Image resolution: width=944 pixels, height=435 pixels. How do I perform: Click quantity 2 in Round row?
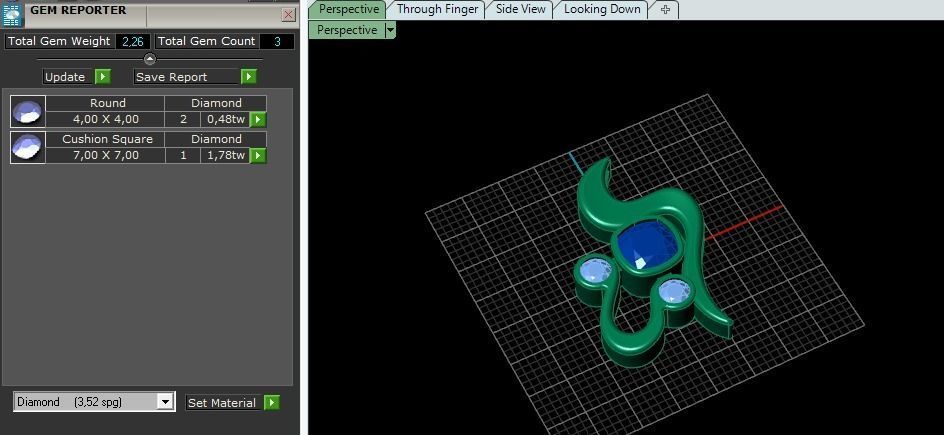(183, 119)
